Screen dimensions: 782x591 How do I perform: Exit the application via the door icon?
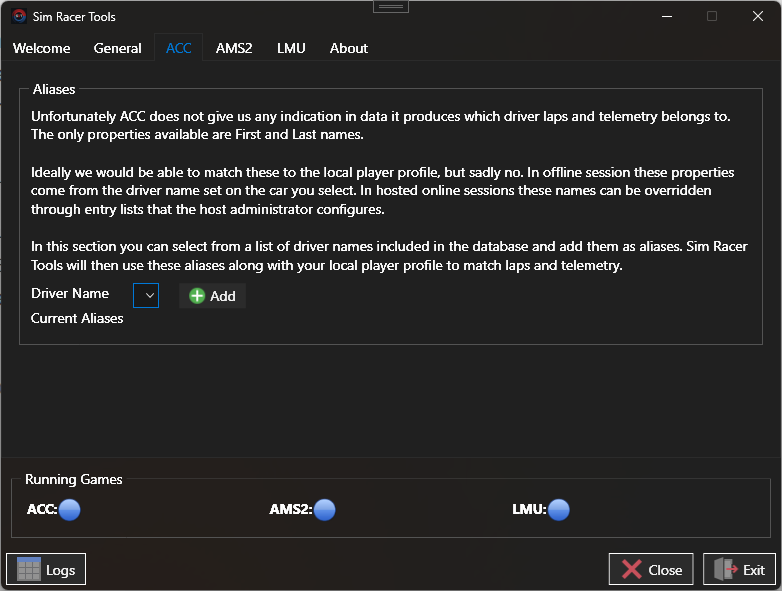coord(739,569)
